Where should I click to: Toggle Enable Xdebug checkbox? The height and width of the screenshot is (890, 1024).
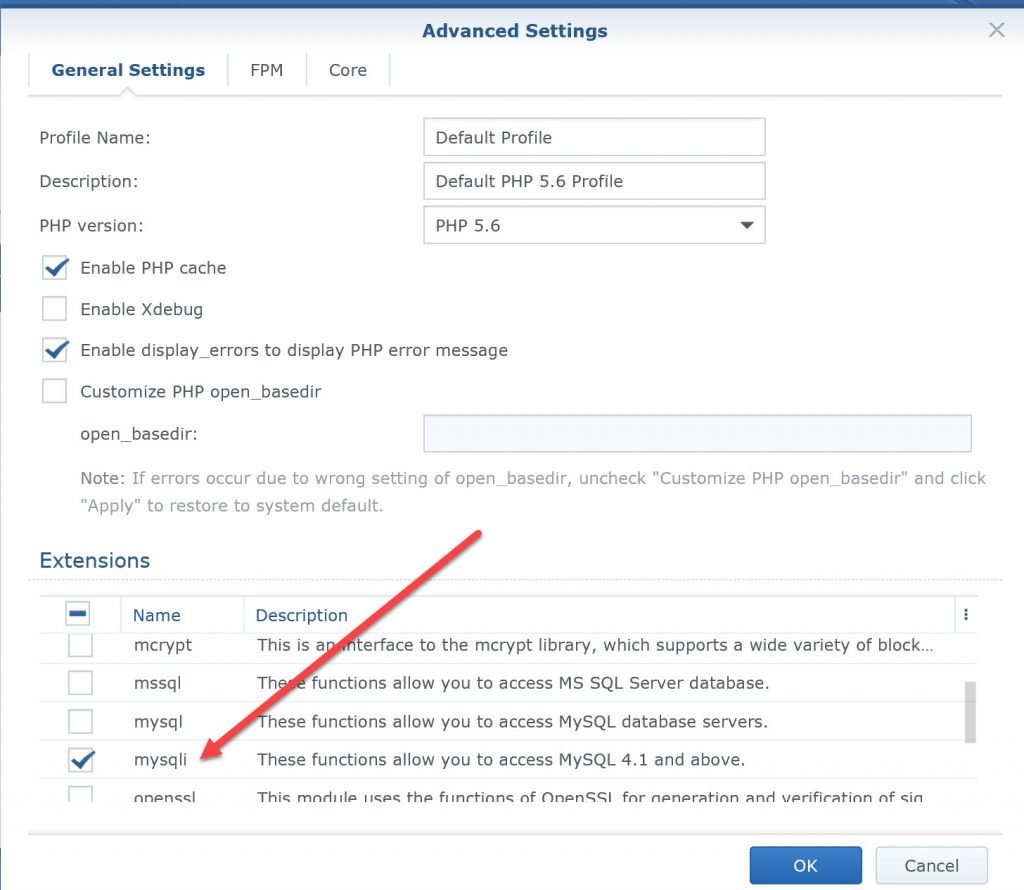tap(54, 309)
